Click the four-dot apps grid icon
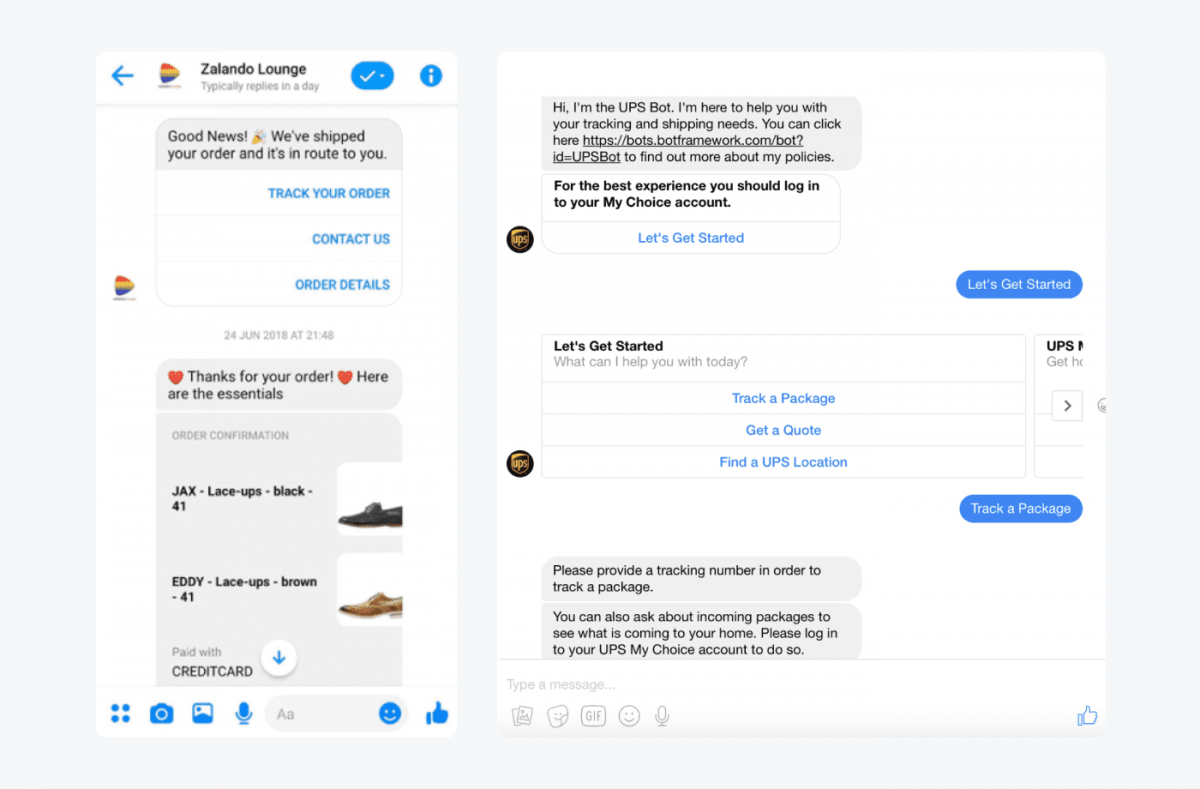The width and height of the screenshot is (1200, 789). tap(121, 713)
